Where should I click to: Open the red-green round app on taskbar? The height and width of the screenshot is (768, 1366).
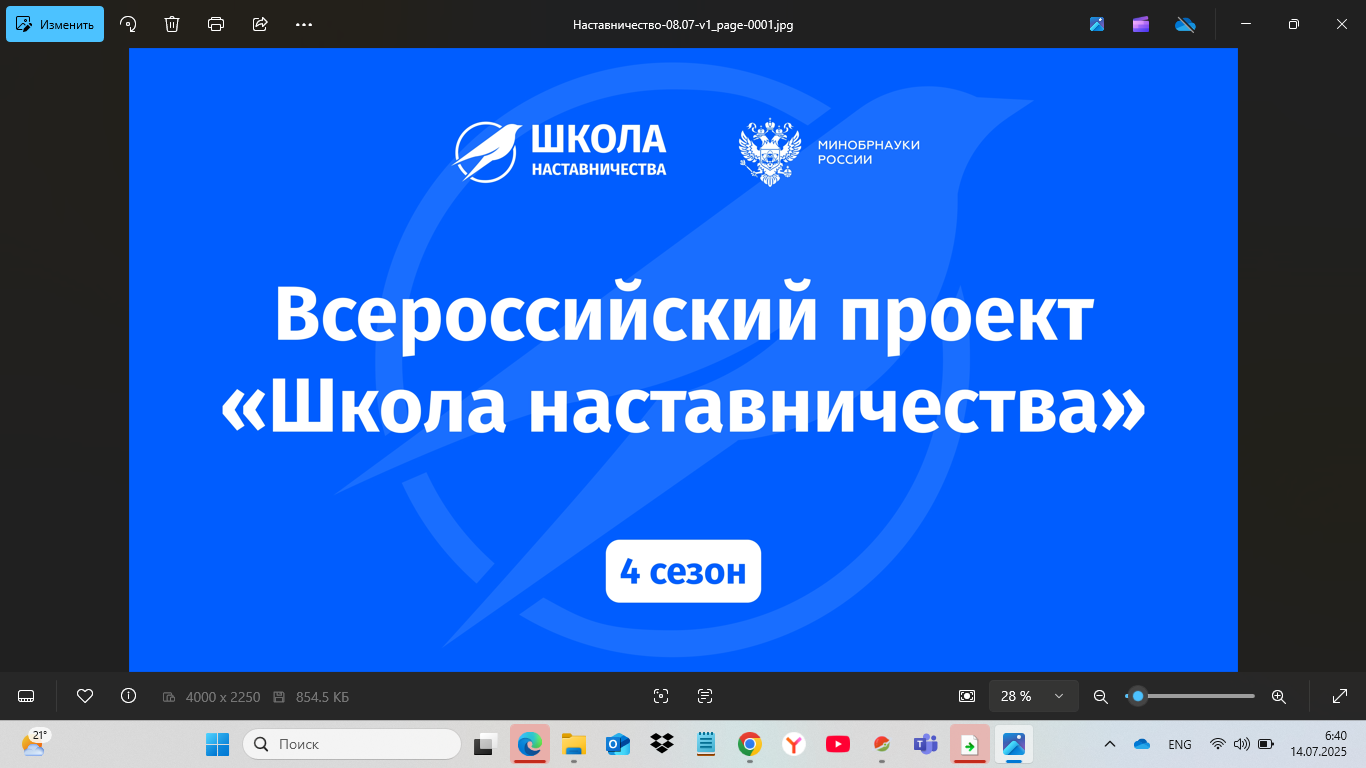pos(882,744)
